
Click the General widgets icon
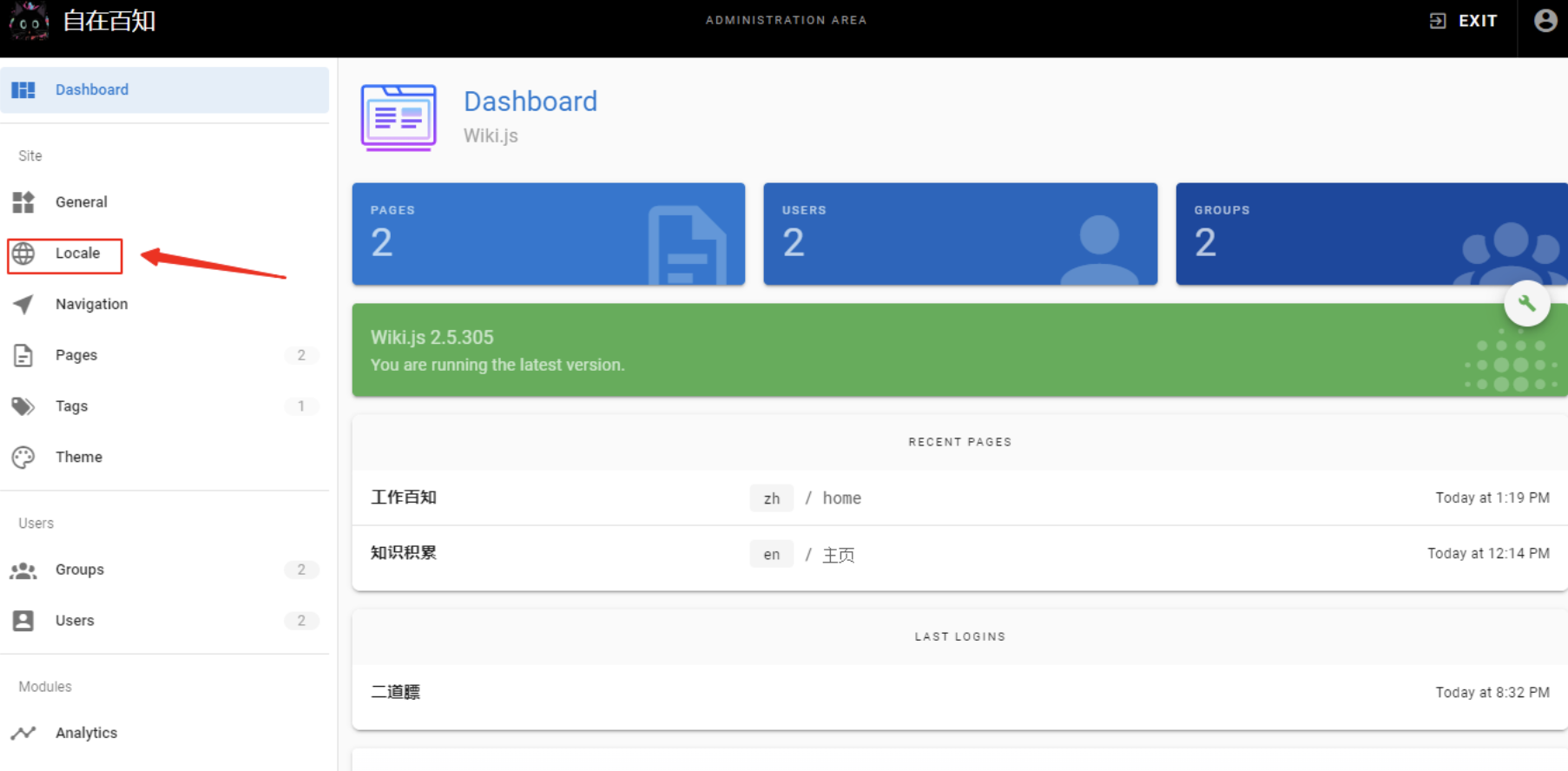click(23, 202)
